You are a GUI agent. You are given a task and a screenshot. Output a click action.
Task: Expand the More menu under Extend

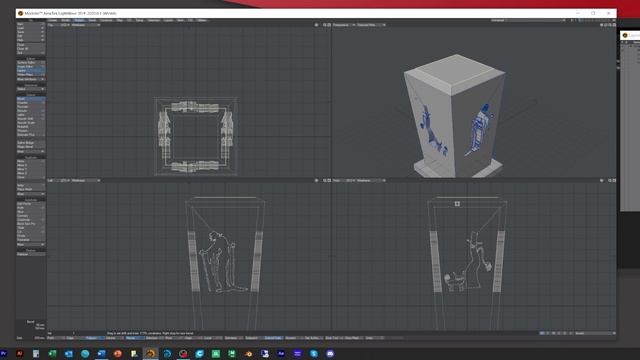[31, 151]
